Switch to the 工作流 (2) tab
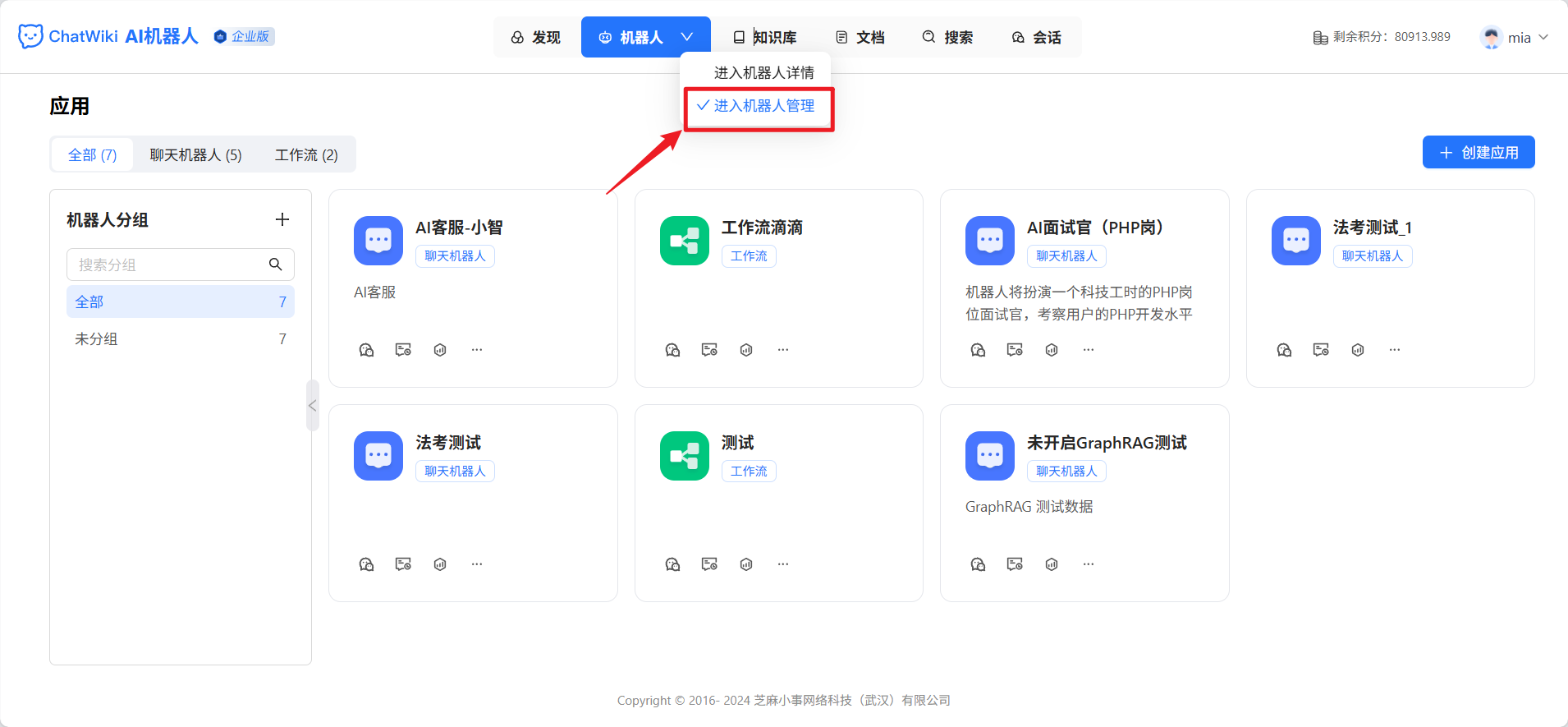 tap(306, 154)
